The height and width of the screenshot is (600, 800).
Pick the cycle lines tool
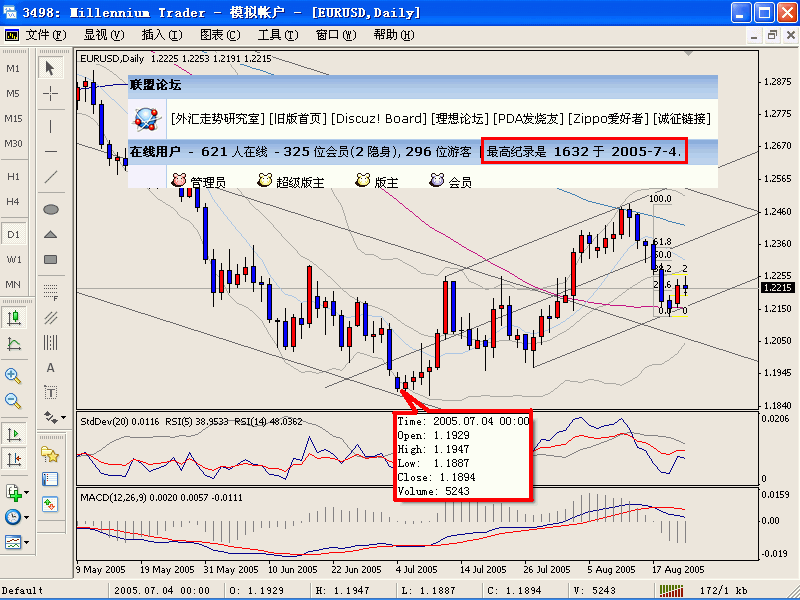(51, 342)
